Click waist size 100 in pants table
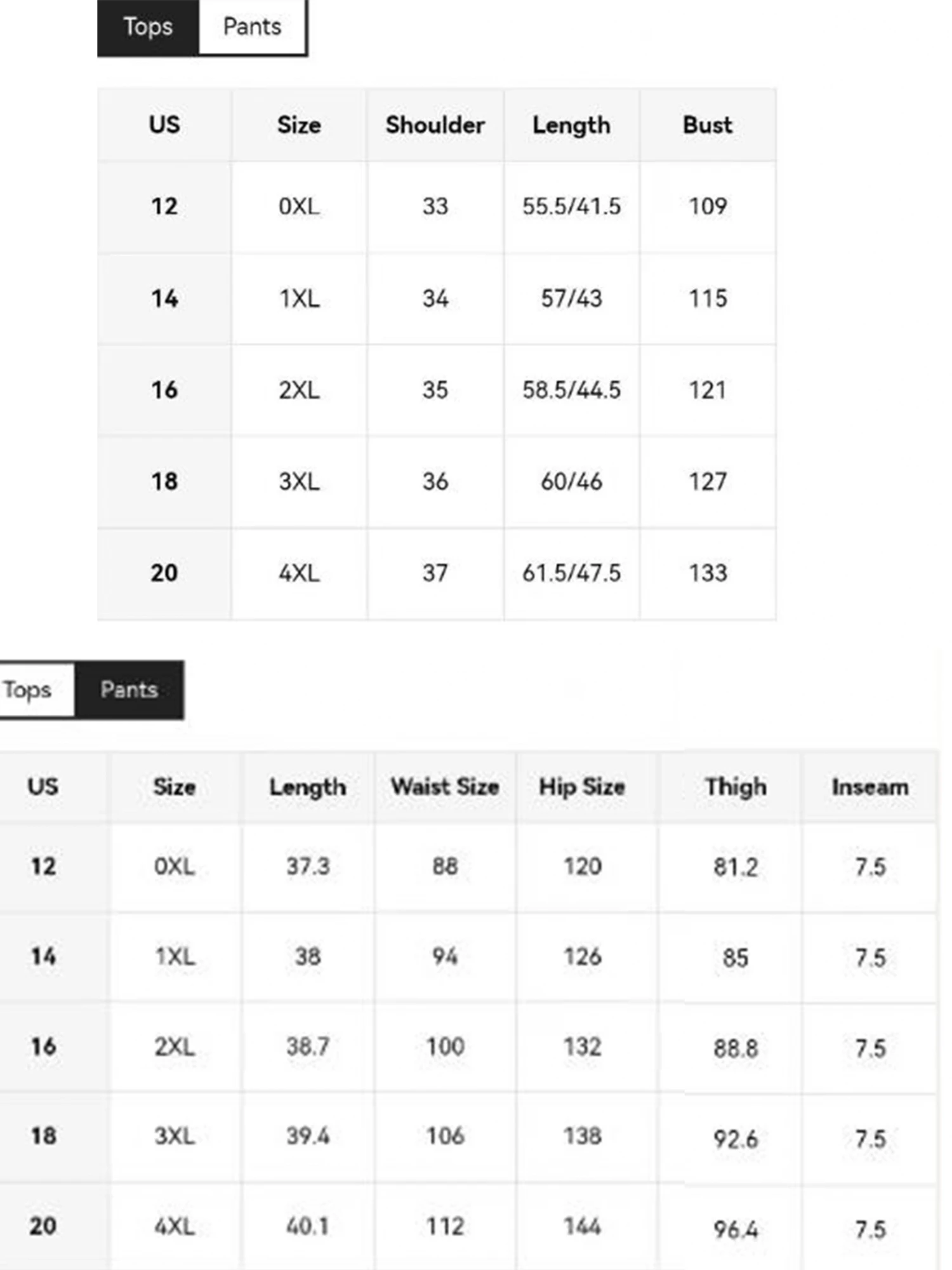The height and width of the screenshot is (1270, 952). pos(445,1046)
